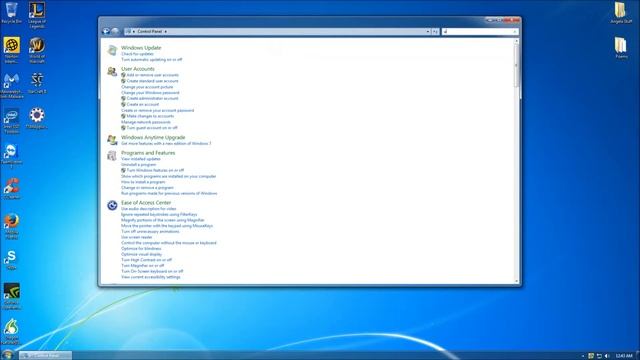Click Use screen reader link
Viewport: 640px width, 360px height.
(x=136, y=237)
